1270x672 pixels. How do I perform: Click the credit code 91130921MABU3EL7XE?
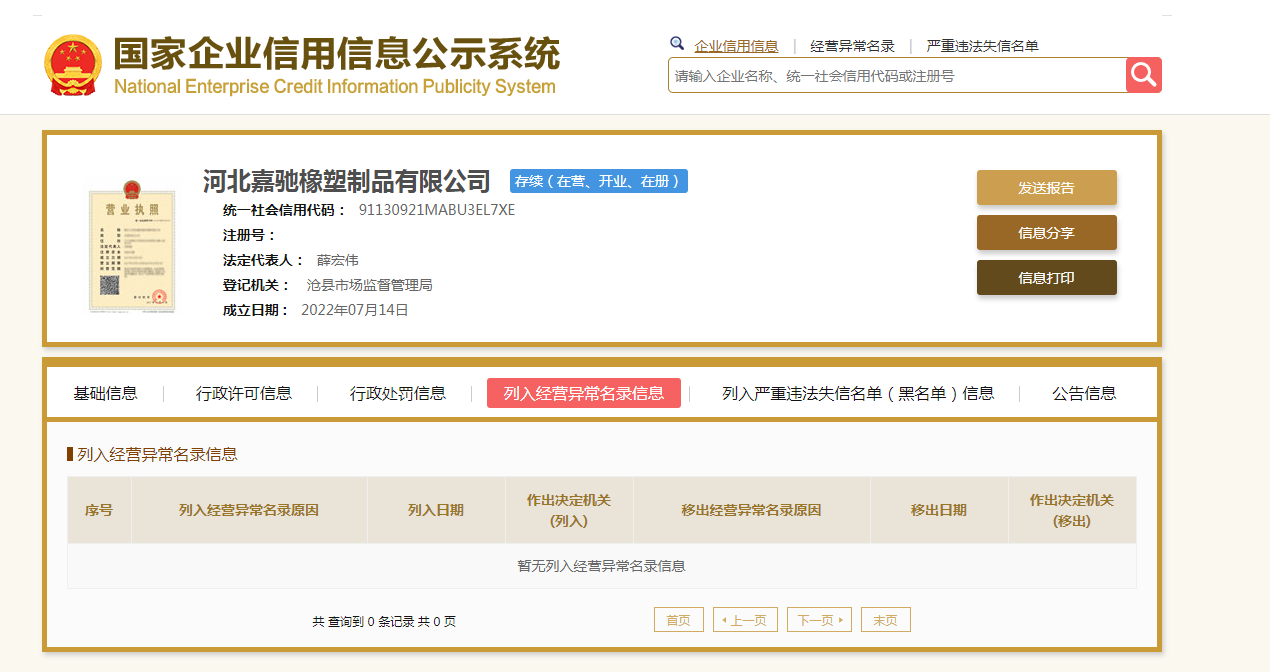click(x=437, y=210)
